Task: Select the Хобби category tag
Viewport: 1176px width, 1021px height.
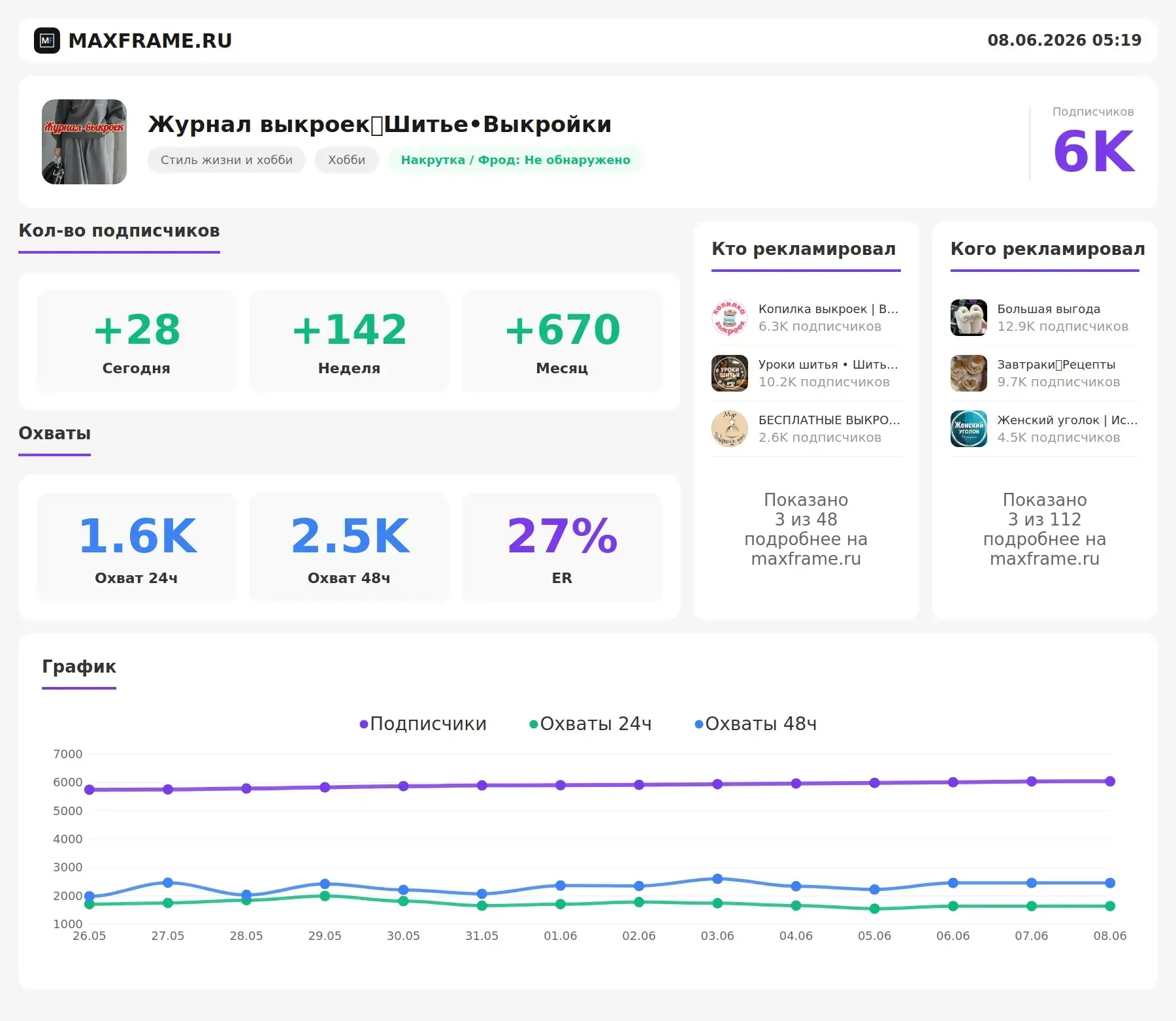Action: (347, 160)
